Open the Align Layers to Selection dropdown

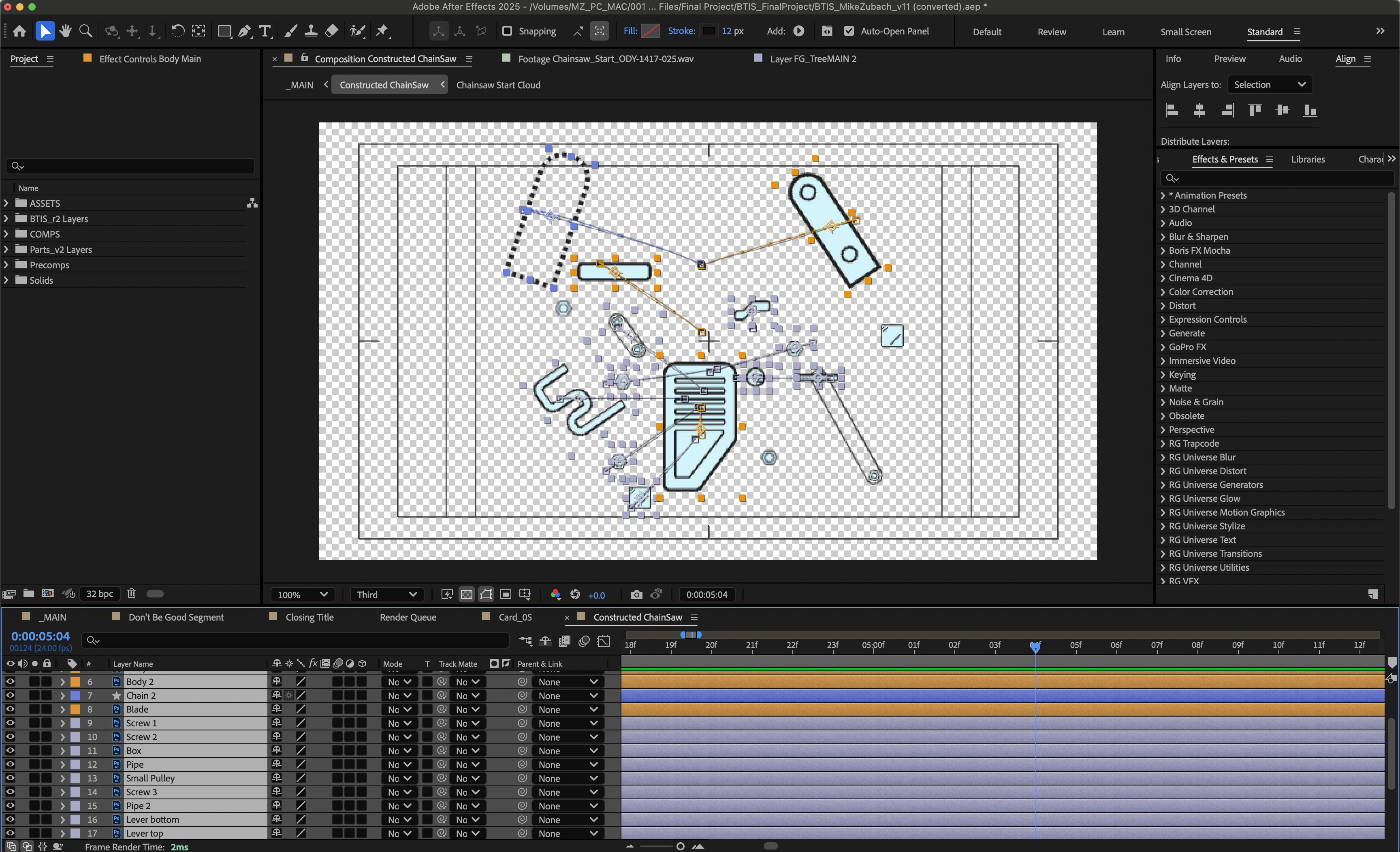point(1269,85)
